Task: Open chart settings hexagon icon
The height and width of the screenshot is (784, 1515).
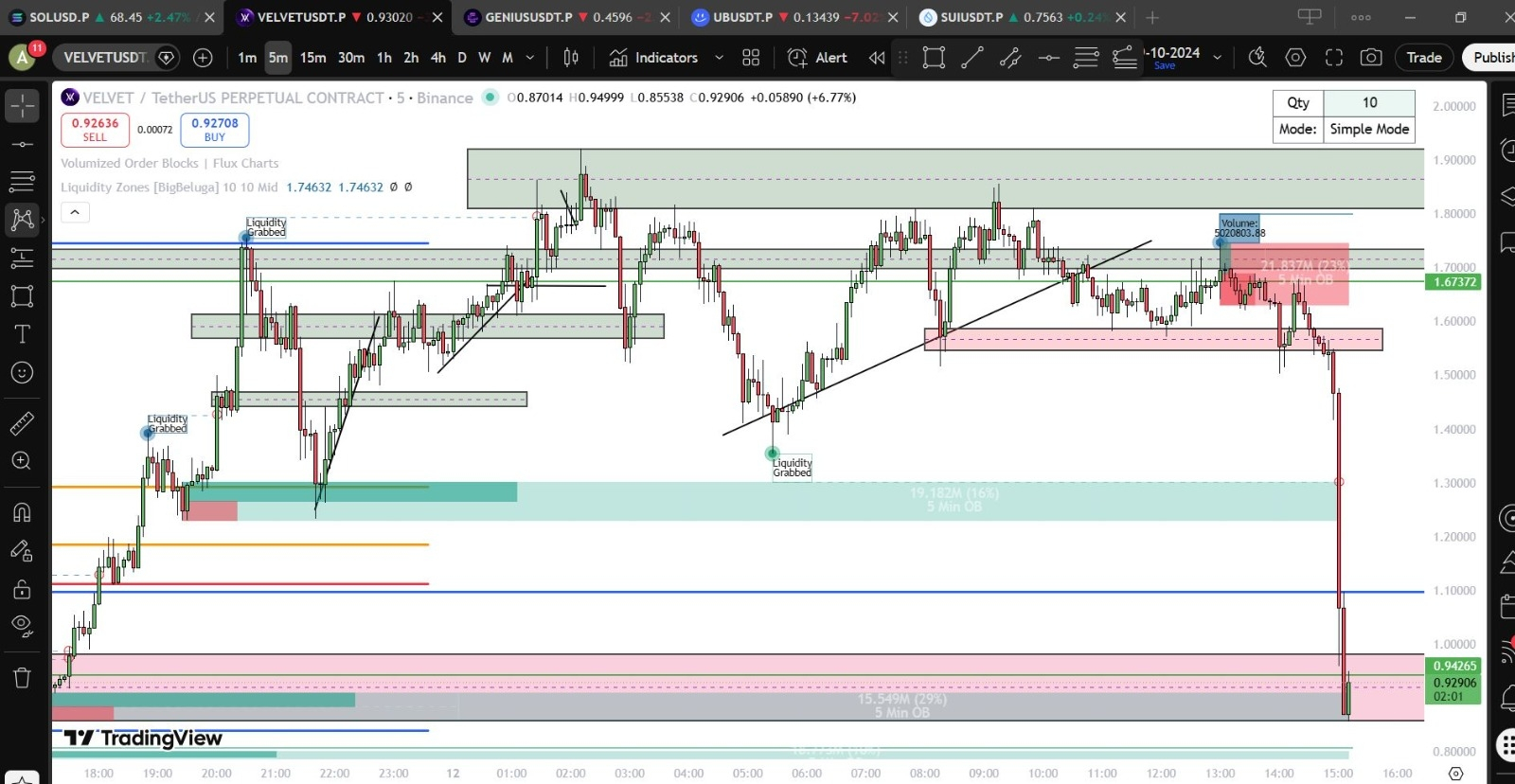Action: [1295, 58]
